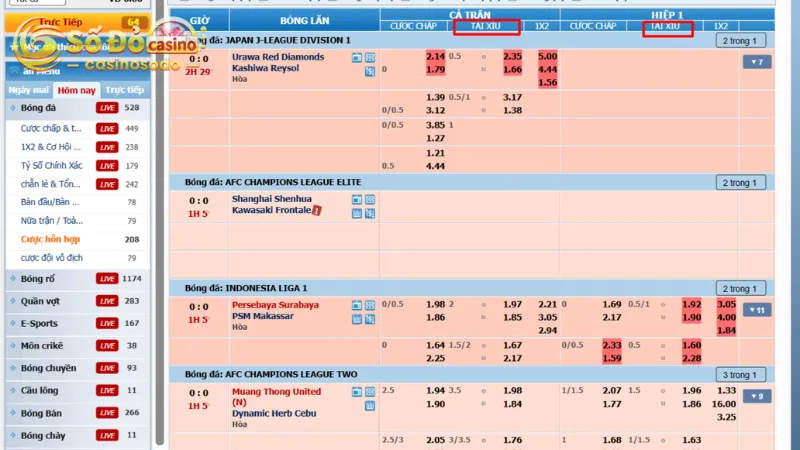
Task: Select 1X2 odds 5.00 for Urawa
Action: tap(547, 56)
